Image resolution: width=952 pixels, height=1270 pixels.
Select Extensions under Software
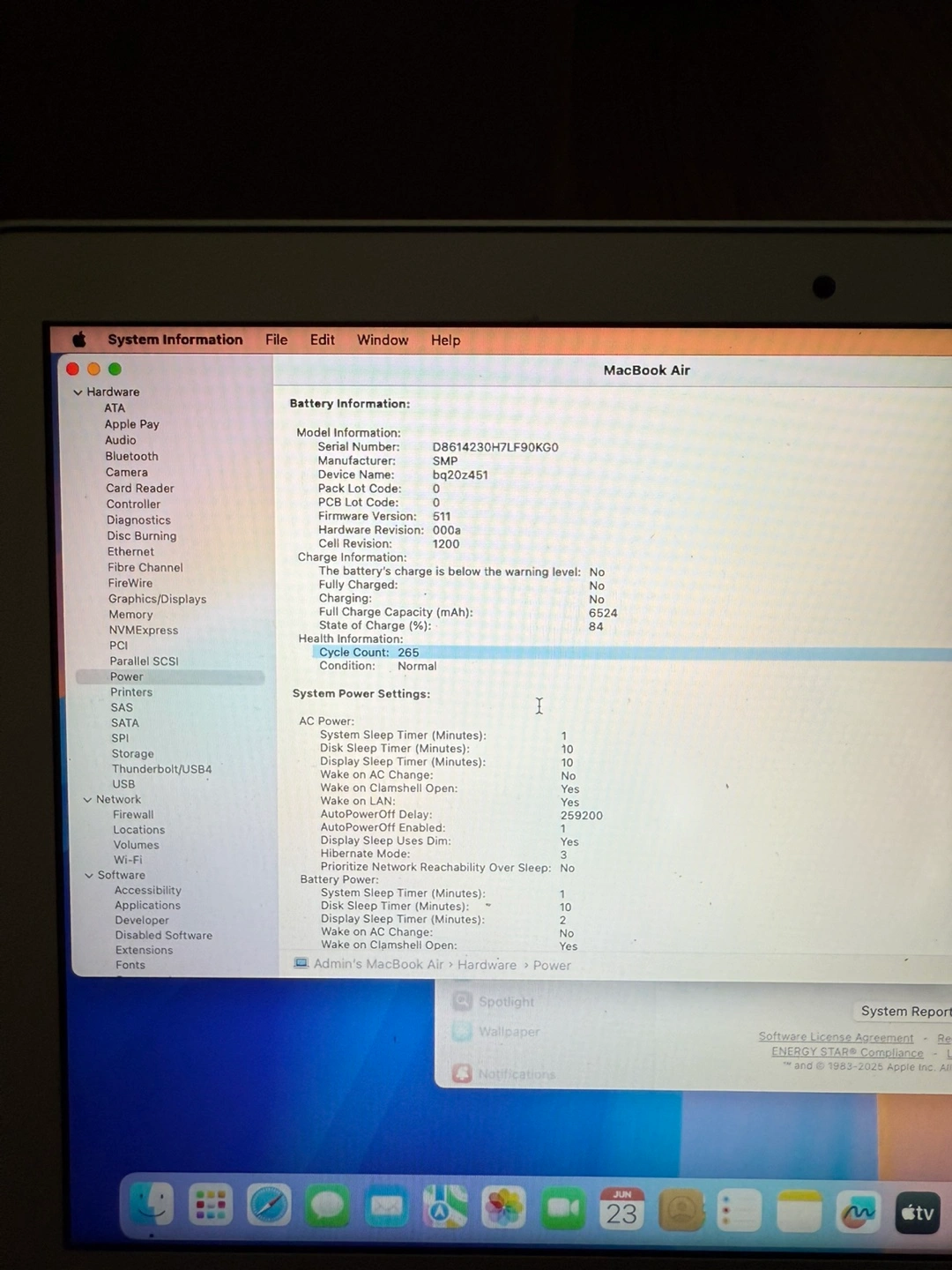pos(145,951)
